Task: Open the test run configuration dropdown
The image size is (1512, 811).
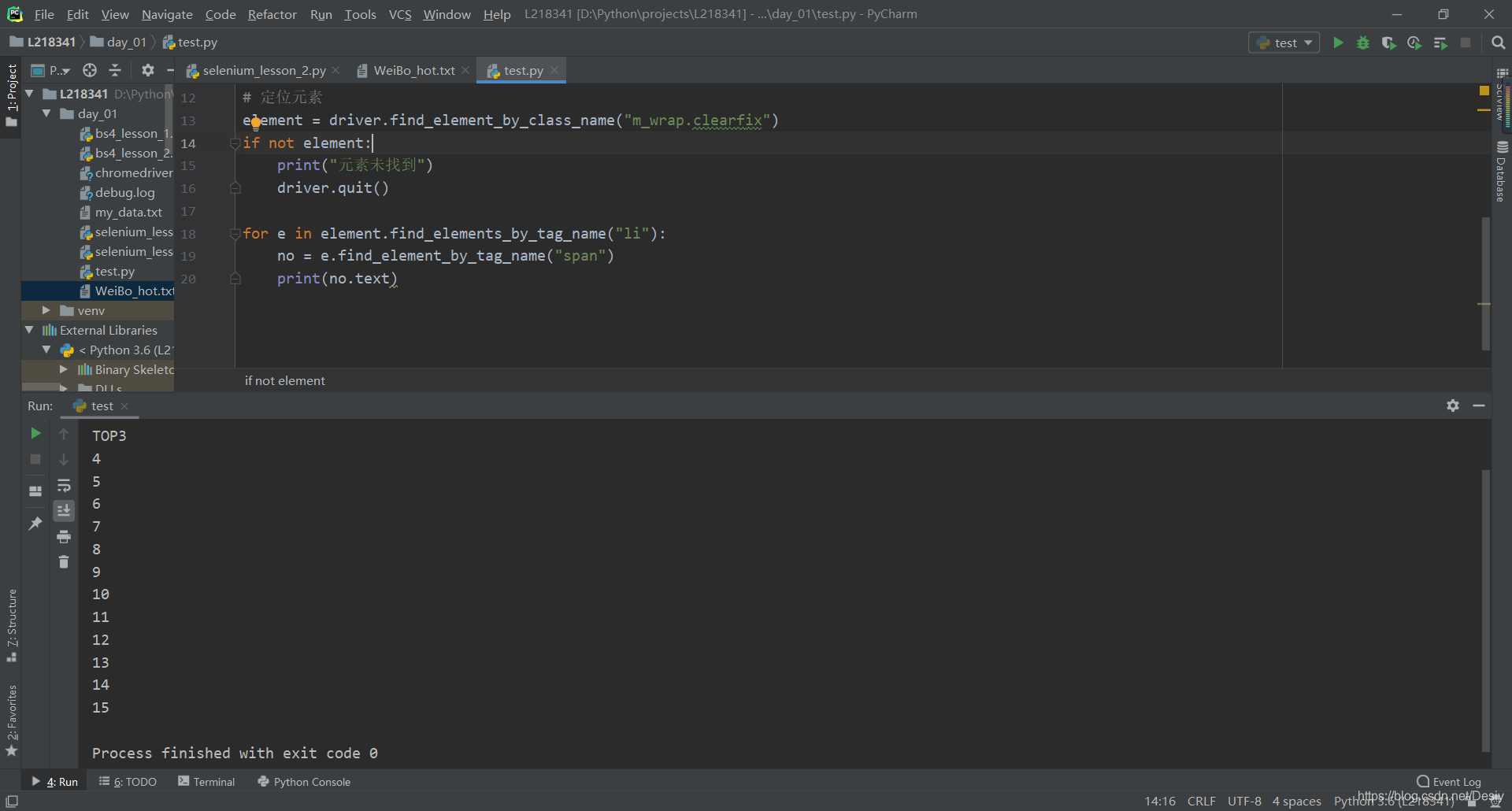Action: click(1284, 43)
